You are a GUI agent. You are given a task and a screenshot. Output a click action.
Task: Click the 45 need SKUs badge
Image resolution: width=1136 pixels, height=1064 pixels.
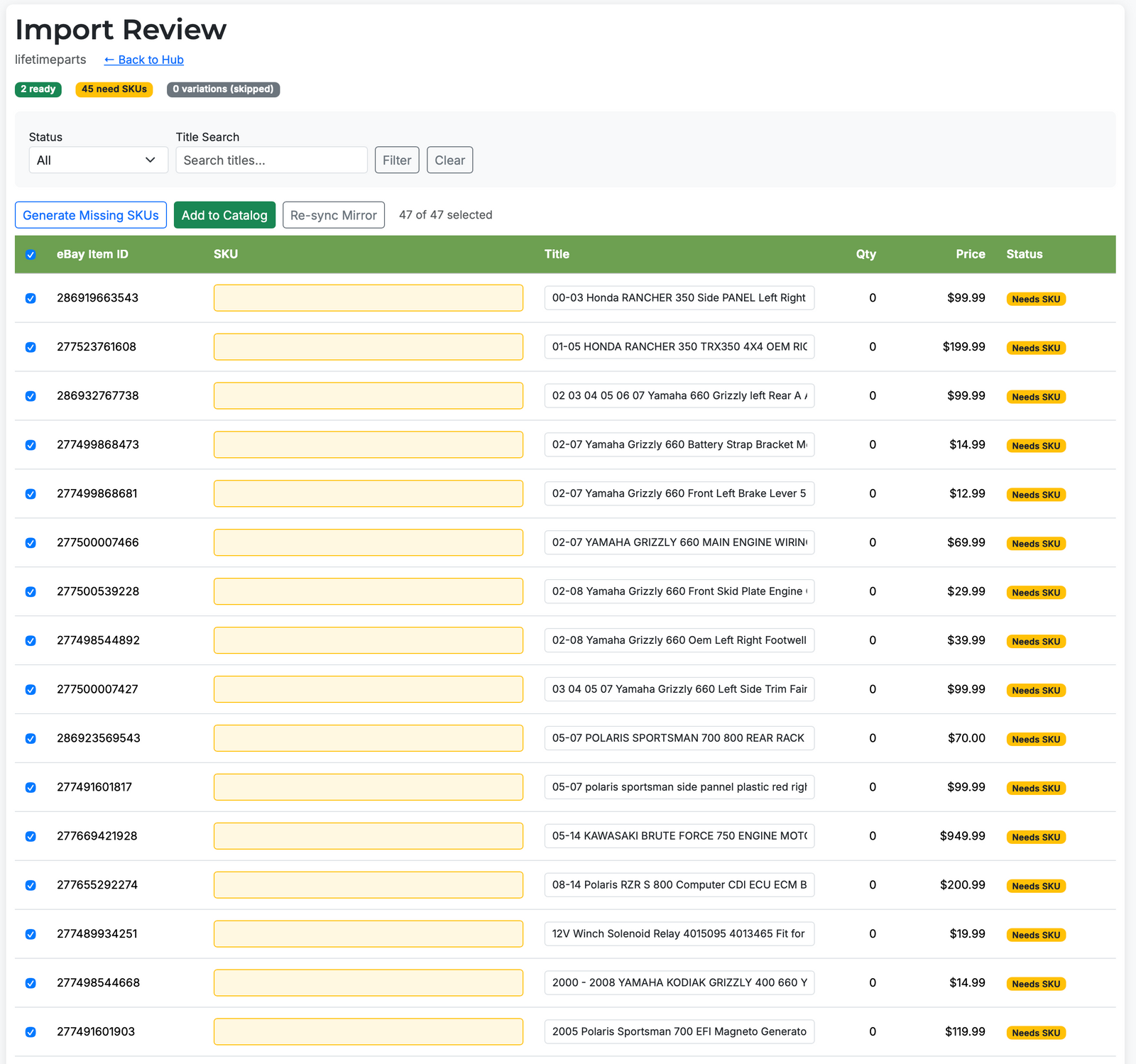(114, 89)
